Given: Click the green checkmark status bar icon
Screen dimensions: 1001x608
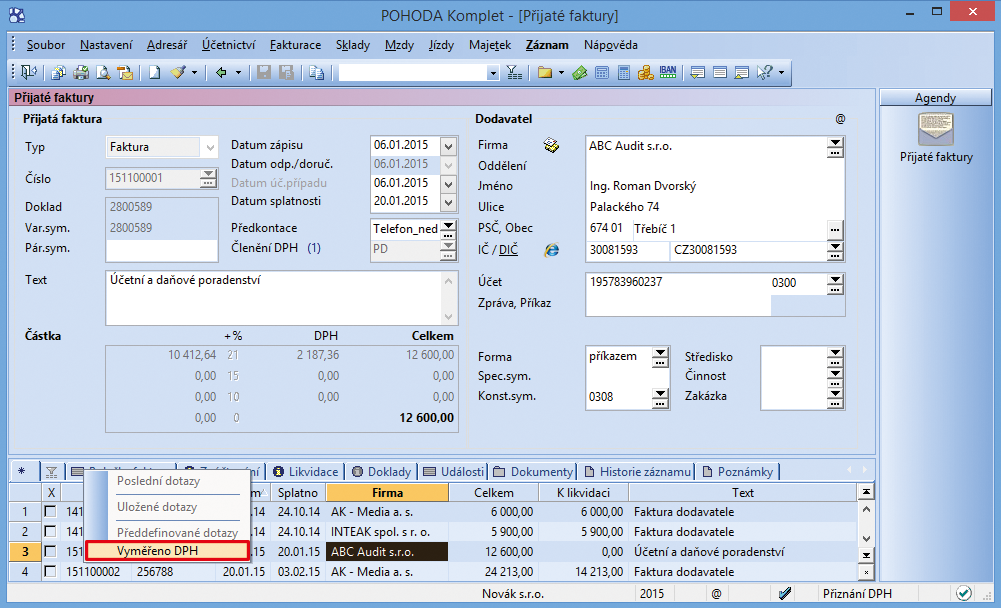Looking at the screenshot, I should tap(964, 593).
